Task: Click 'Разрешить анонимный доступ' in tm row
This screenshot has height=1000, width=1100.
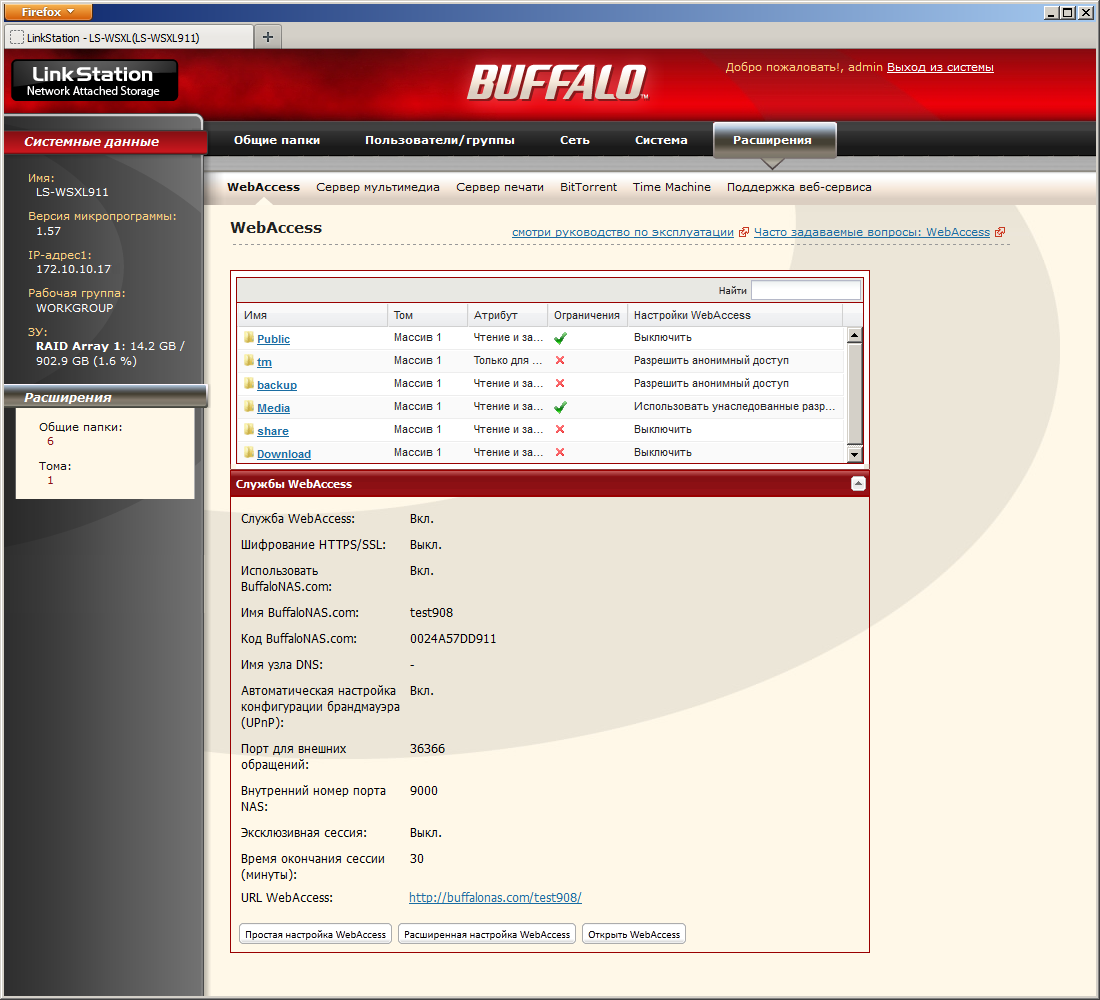Action: coord(711,360)
